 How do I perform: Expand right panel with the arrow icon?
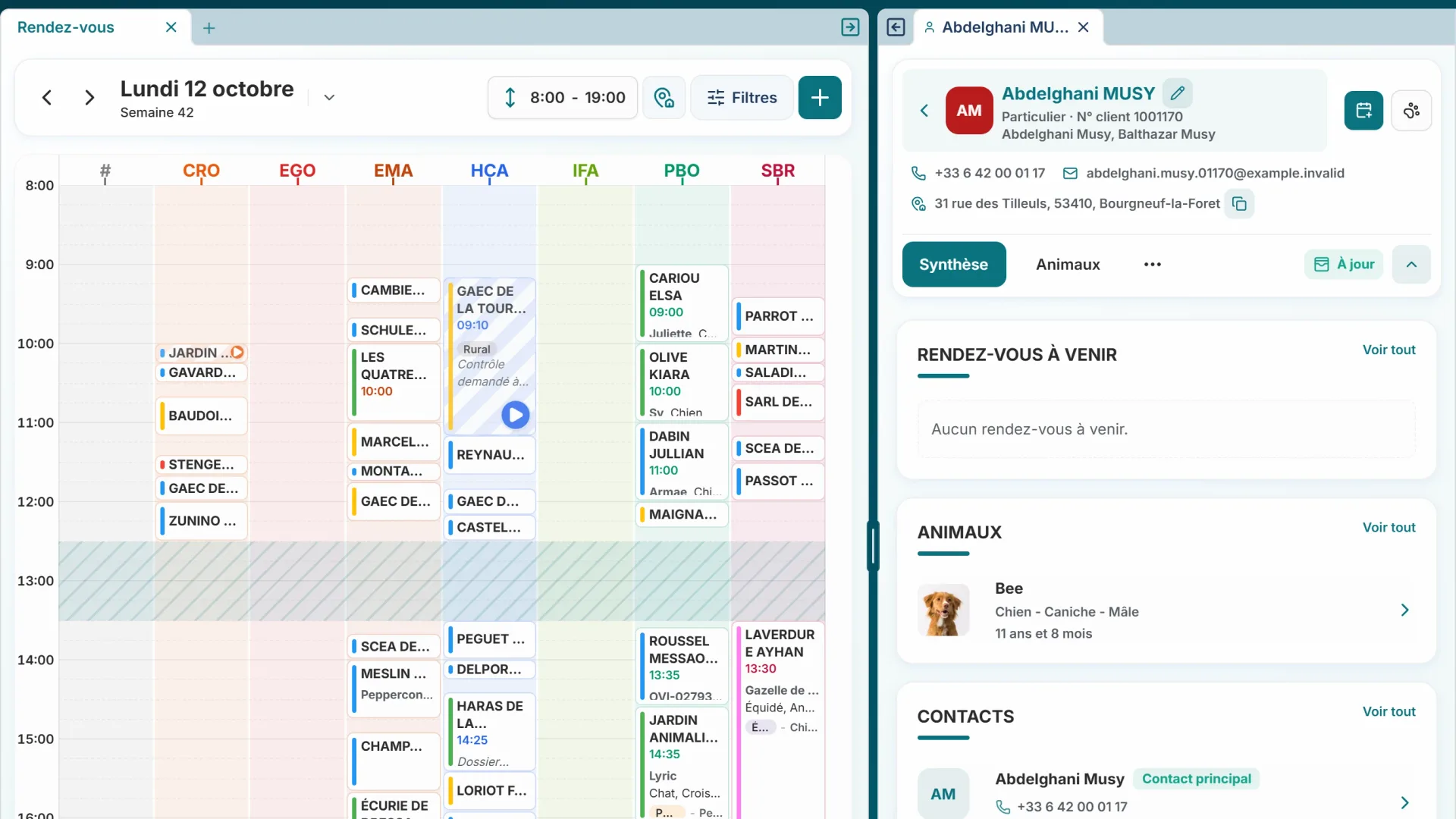tap(896, 27)
